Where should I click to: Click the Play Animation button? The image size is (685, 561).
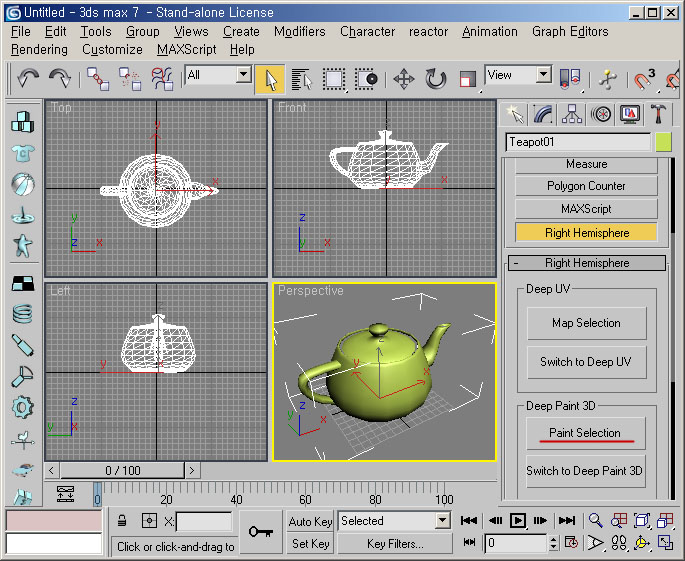[518, 520]
